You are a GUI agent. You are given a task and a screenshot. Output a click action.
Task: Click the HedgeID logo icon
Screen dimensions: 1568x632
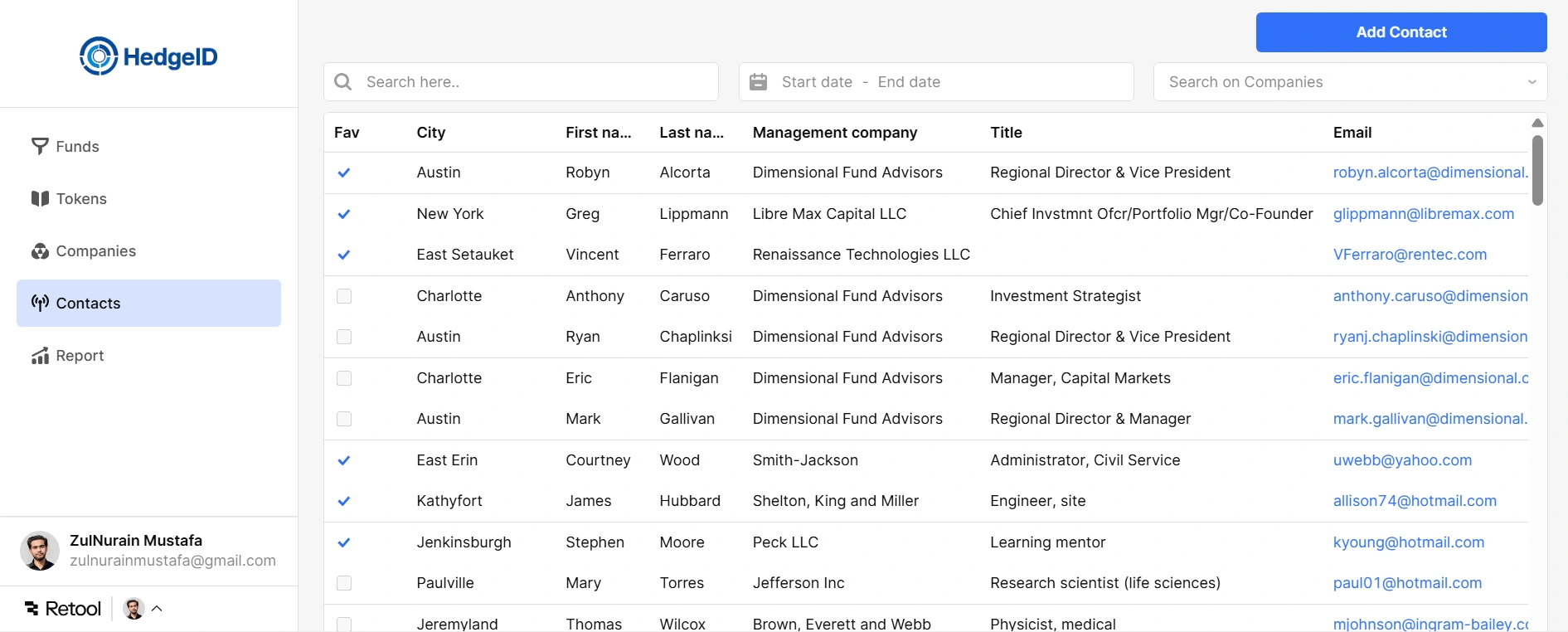(x=99, y=56)
